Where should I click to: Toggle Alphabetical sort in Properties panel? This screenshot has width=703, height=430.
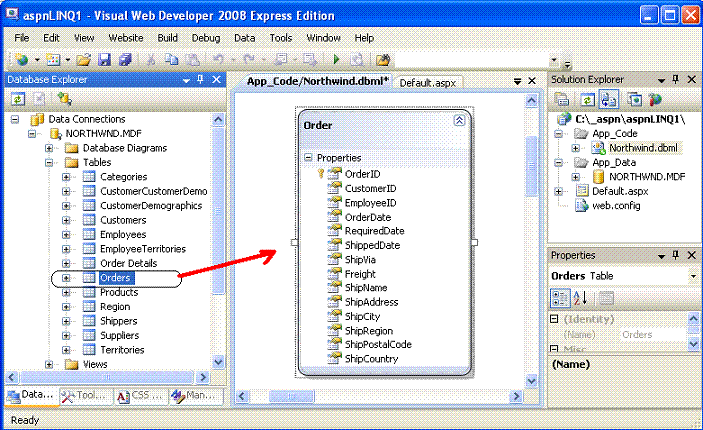580,298
